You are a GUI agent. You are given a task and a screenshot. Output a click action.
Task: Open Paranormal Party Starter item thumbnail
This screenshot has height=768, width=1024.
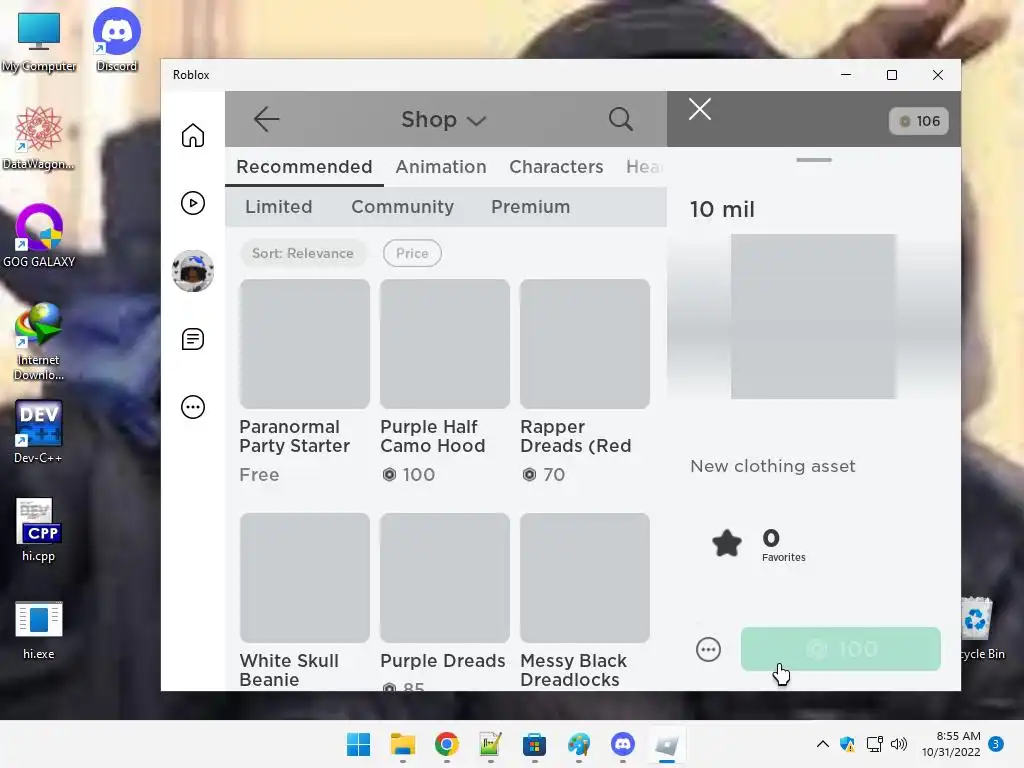304,344
